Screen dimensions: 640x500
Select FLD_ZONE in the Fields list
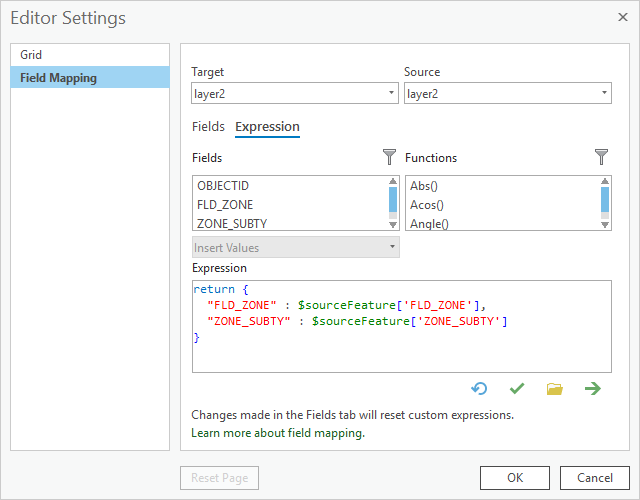290,204
